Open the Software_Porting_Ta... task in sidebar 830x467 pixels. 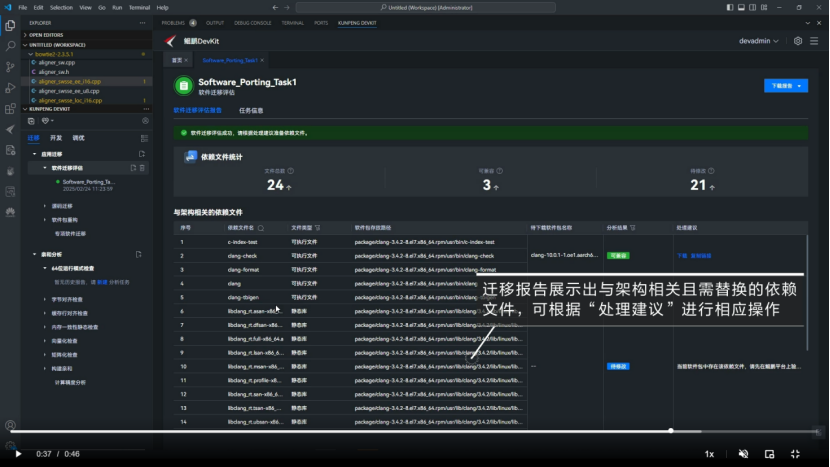pos(88,182)
